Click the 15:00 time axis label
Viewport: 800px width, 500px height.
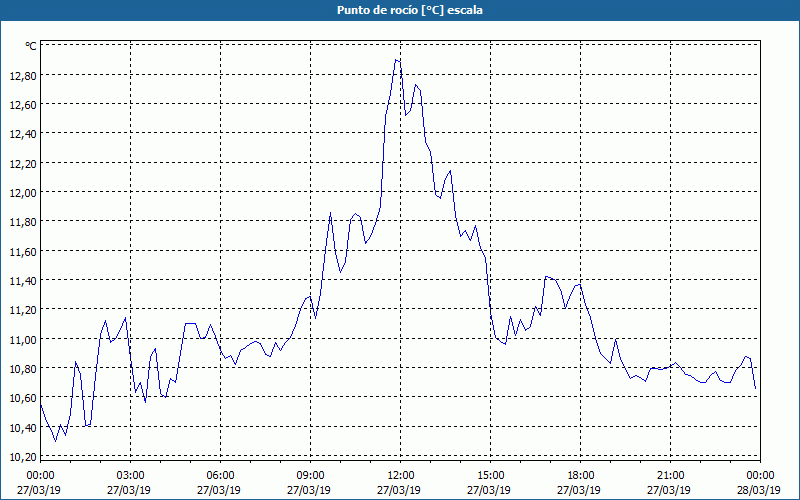(490, 476)
